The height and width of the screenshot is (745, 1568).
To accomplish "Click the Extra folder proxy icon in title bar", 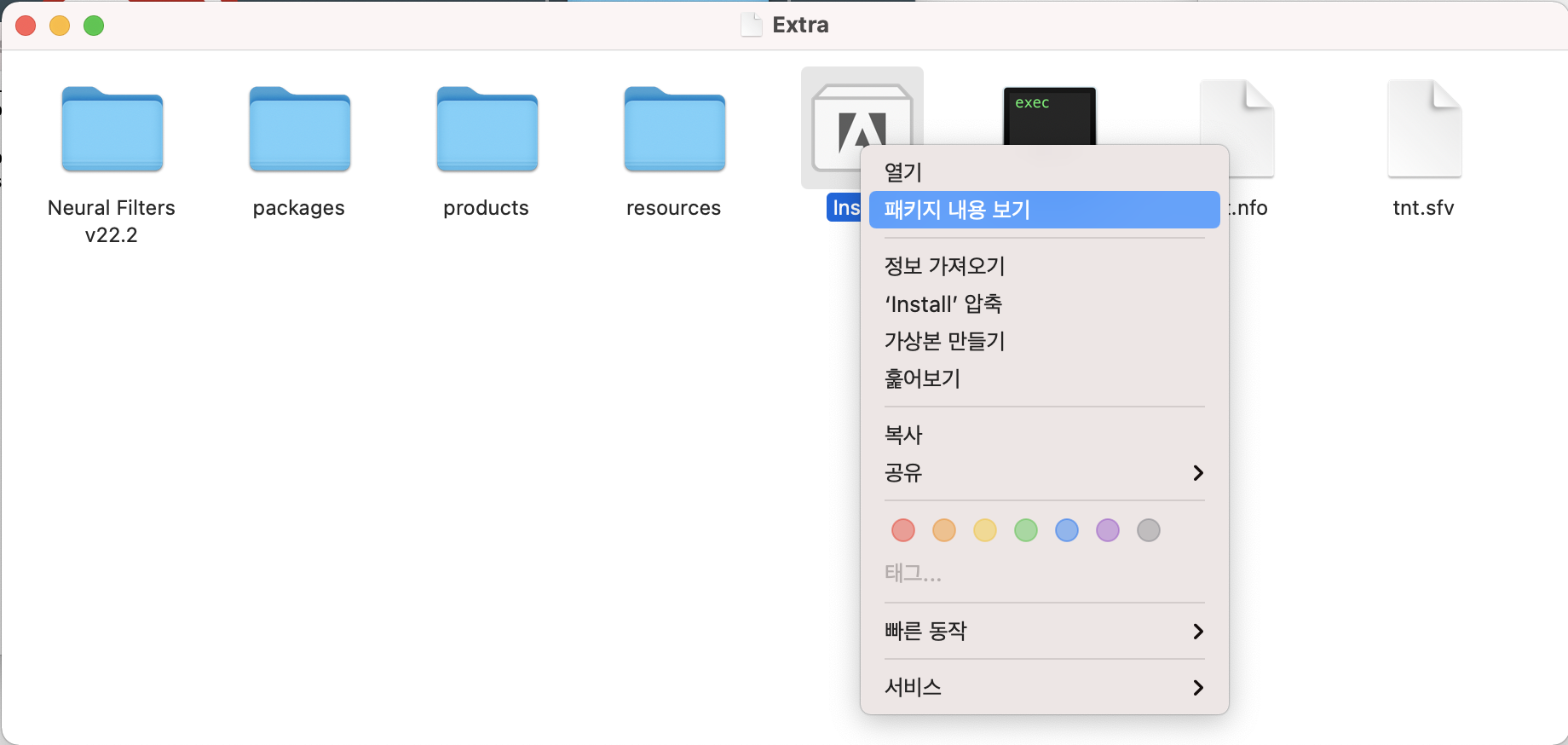I will tap(752, 25).
